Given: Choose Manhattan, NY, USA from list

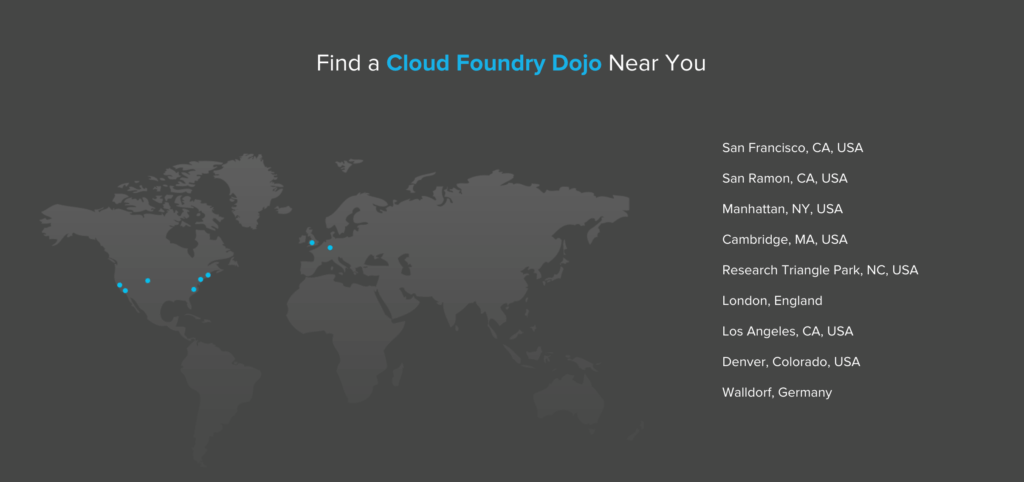Looking at the screenshot, I should [782, 209].
